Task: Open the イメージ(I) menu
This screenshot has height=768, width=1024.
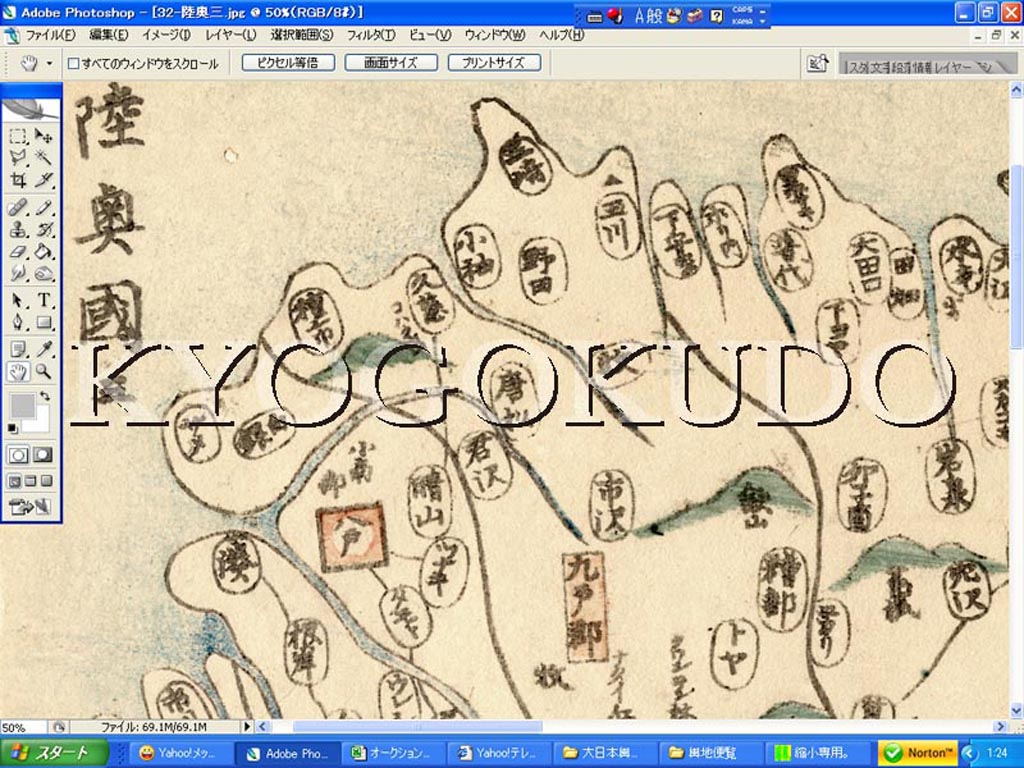Action: point(166,35)
